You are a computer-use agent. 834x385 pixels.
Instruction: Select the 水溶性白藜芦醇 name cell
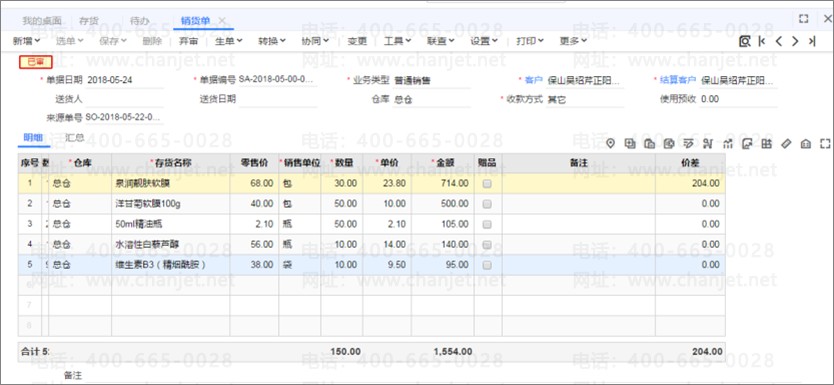171,245
